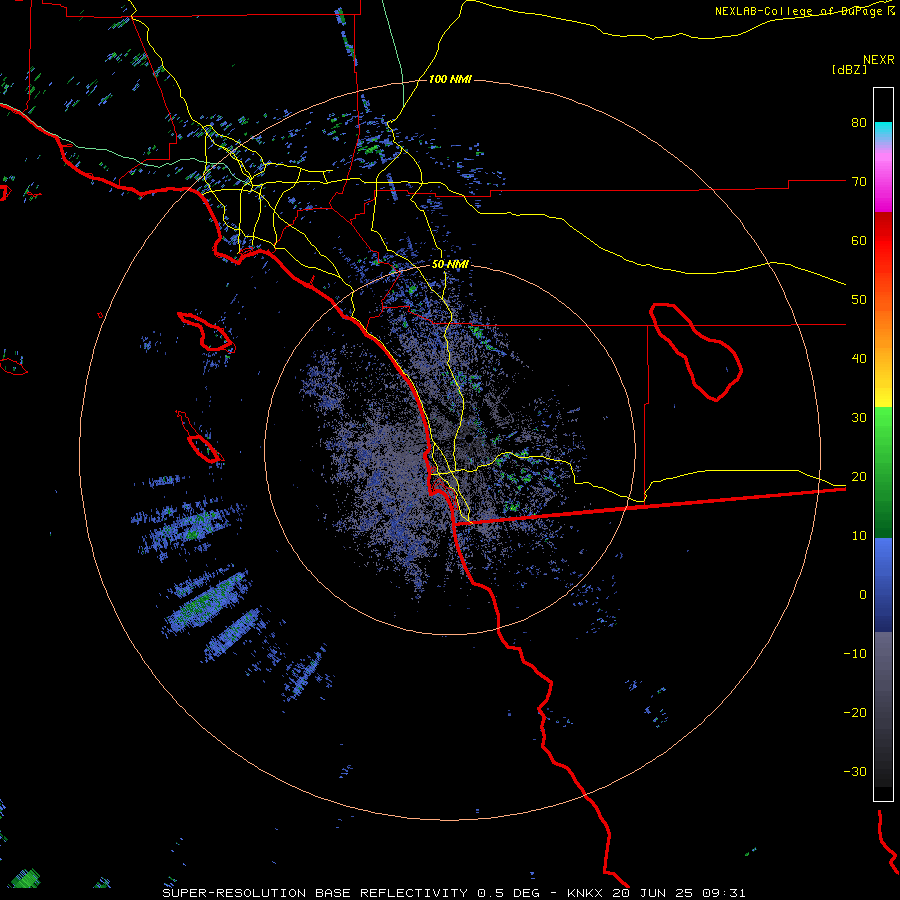Click the 100 NMI range ring label
Image resolution: width=900 pixels, height=900 pixels.
[450, 79]
